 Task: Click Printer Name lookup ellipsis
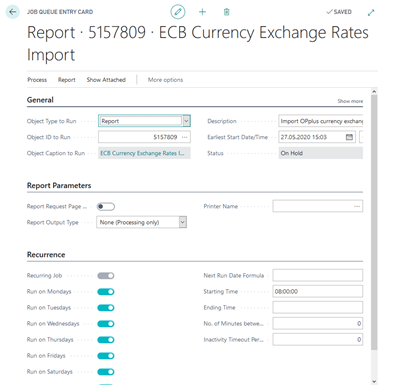357,206
